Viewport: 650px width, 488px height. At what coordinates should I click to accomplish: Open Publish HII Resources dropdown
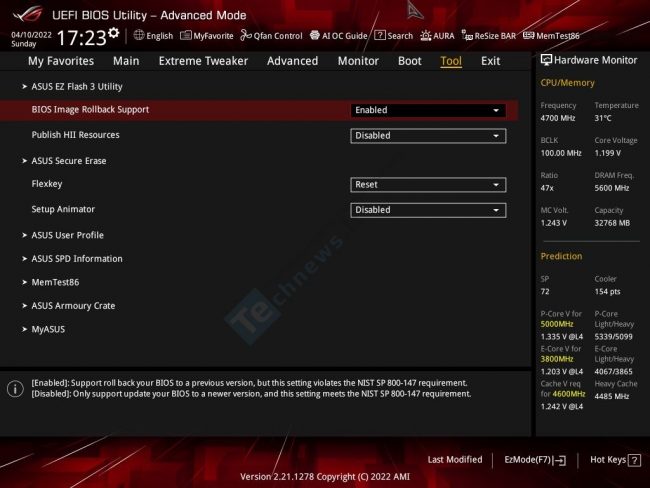pos(428,136)
